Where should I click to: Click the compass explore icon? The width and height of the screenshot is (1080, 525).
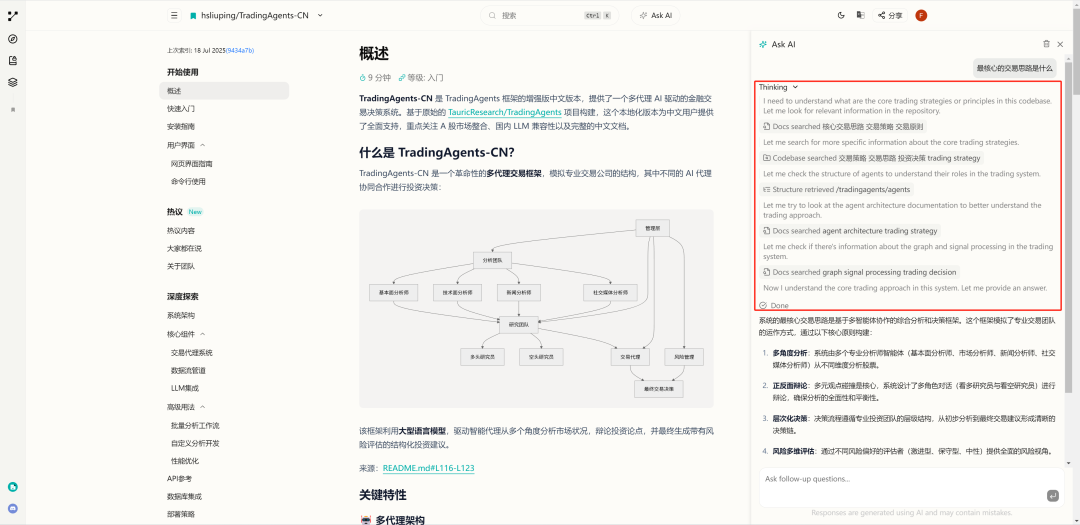(13, 39)
